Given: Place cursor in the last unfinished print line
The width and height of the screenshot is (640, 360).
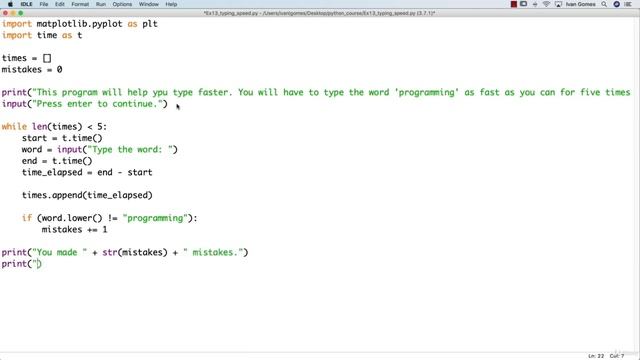Looking at the screenshot, I should (x=21, y=264).
